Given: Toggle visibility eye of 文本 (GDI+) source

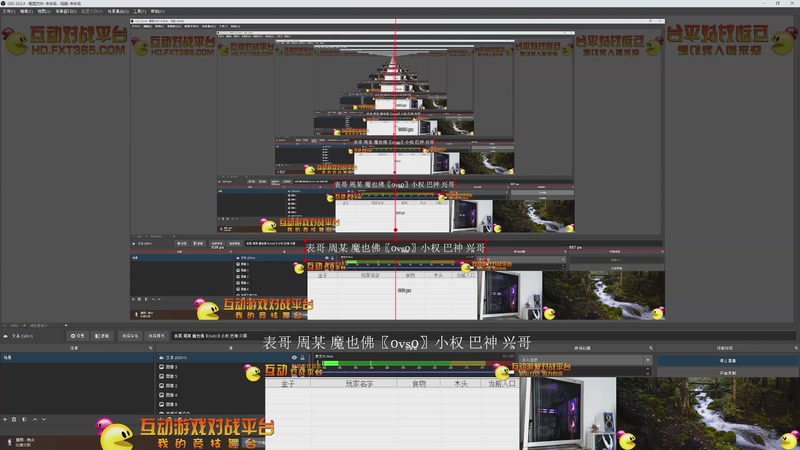Looking at the screenshot, I should click(x=294, y=358).
